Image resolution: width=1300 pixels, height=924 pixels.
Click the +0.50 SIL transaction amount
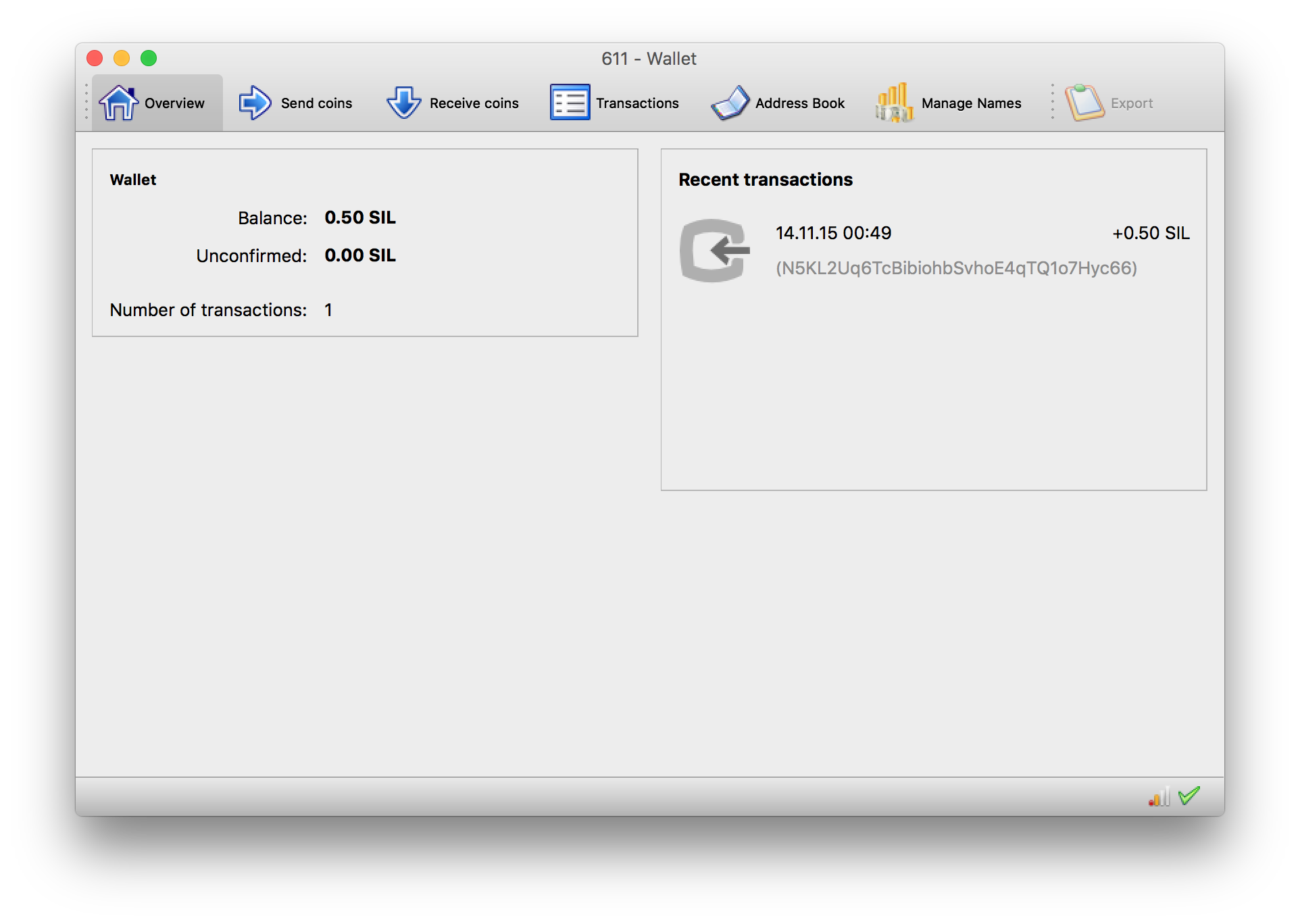pyautogui.click(x=1151, y=233)
